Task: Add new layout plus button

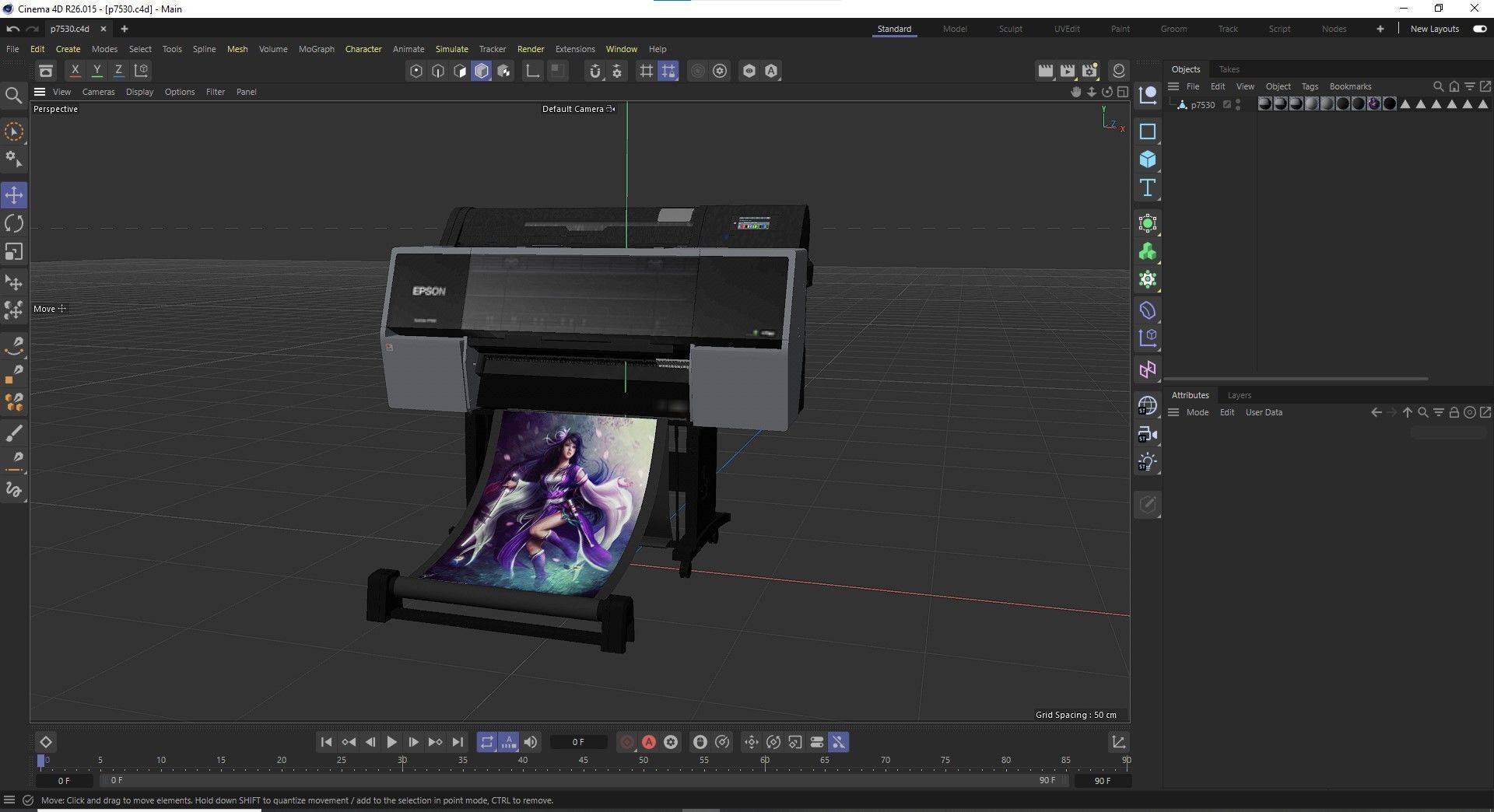Action: pos(1380,29)
